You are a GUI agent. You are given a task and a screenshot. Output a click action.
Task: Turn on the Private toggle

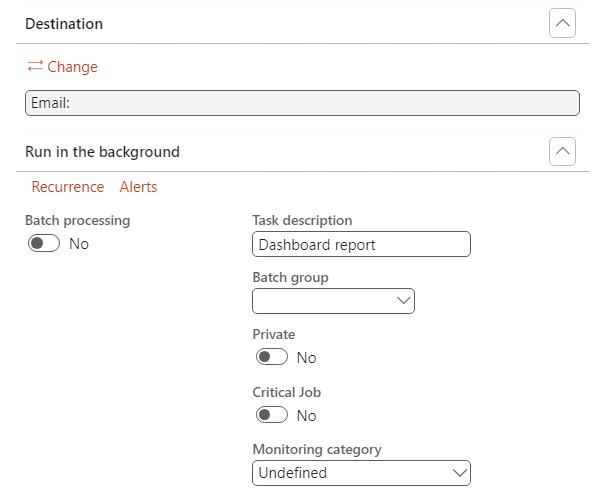click(272, 357)
